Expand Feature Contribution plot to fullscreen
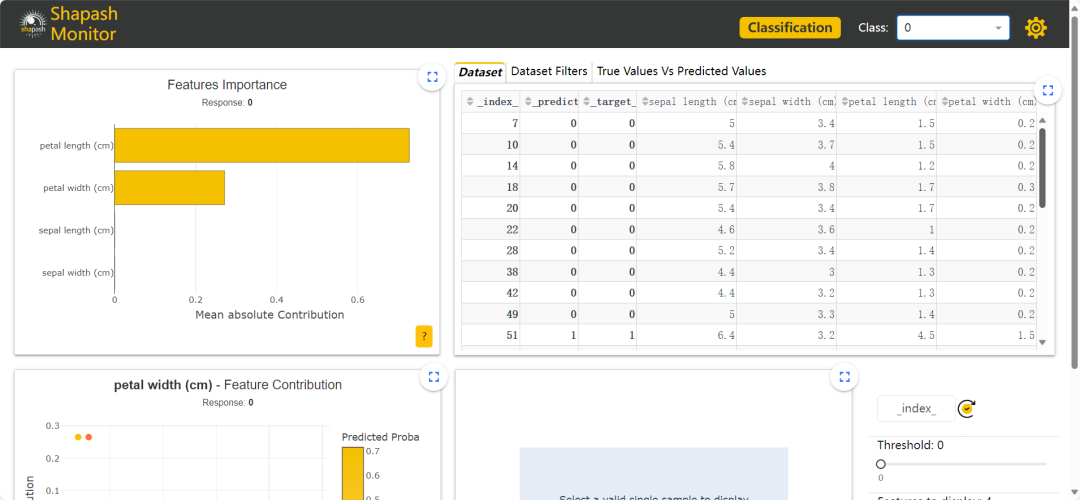The width and height of the screenshot is (1080, 500). [x=433, y=377]
